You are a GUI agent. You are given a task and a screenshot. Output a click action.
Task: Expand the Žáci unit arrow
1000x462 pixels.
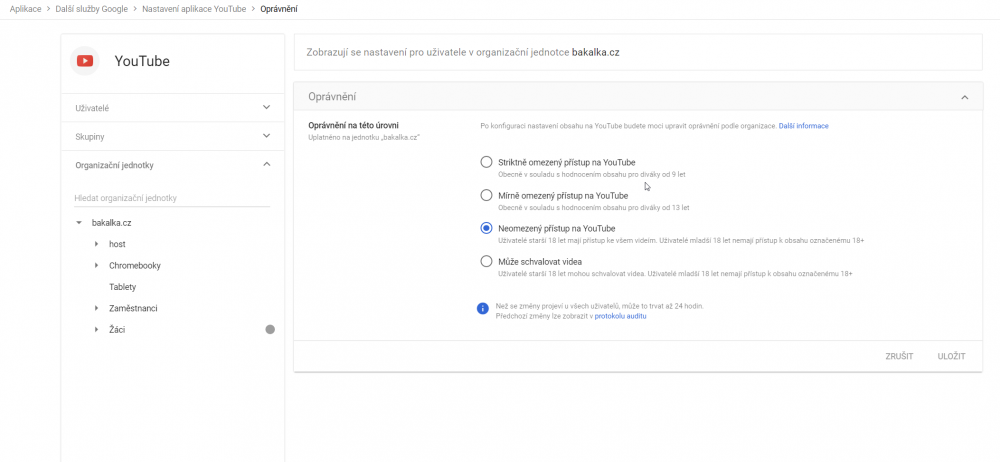tap(96, 329)
